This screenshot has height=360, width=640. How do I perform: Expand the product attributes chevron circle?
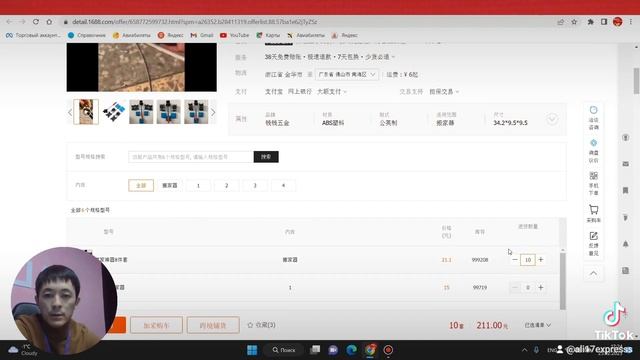coord(552,119)
